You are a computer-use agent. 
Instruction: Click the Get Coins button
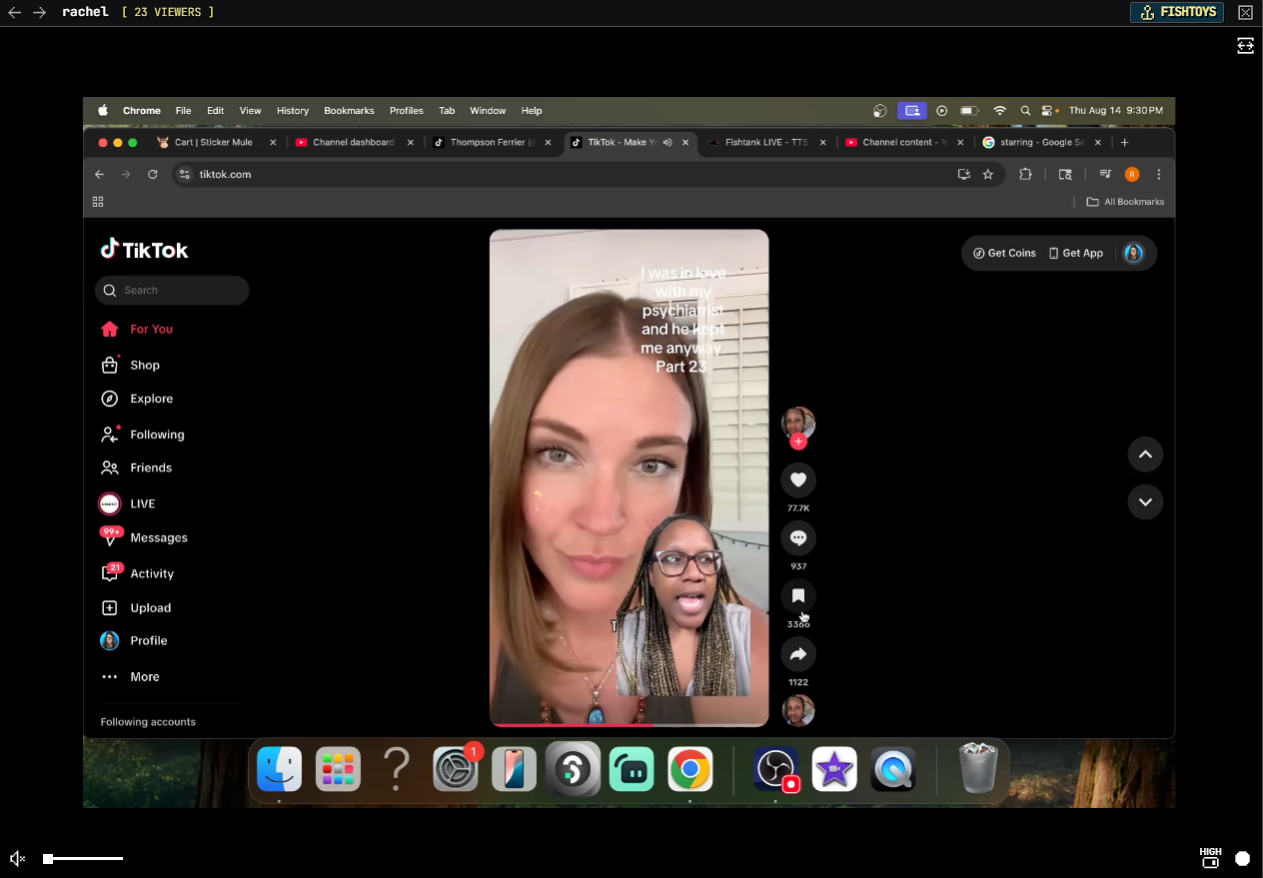pyautogui.click(x=1004, y=253)
